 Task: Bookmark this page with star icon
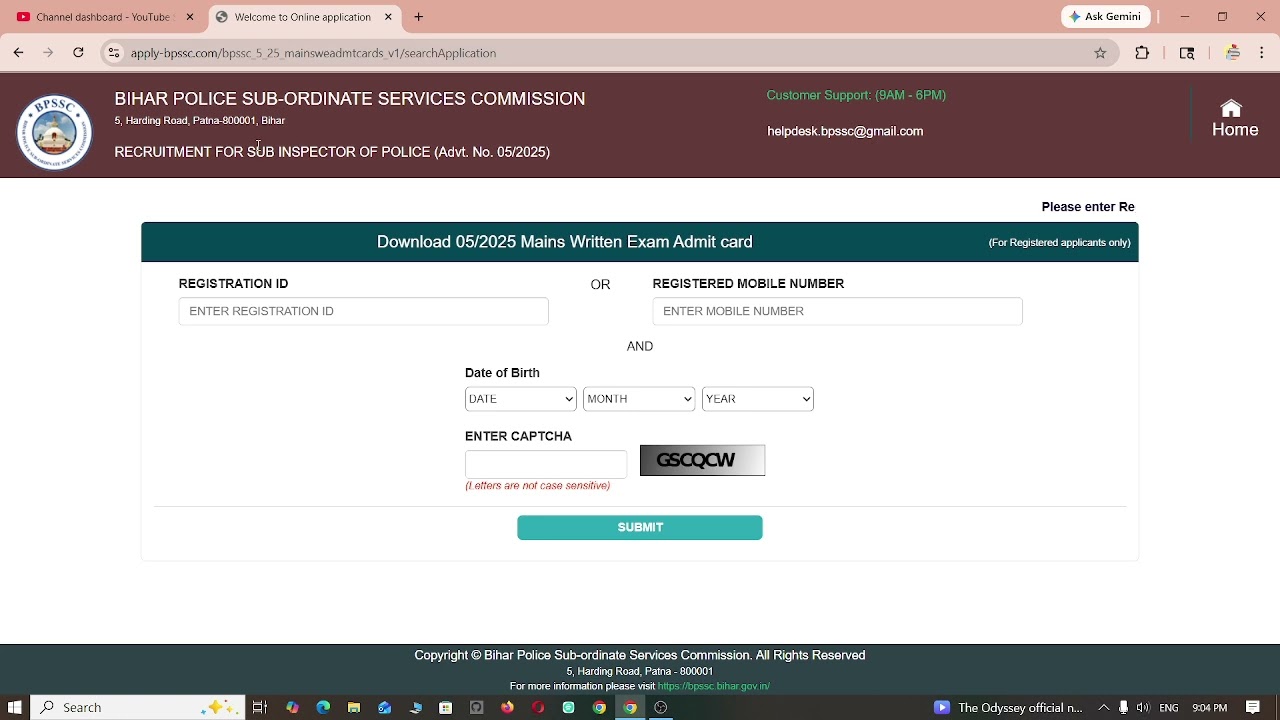(x=1100, y=53)
